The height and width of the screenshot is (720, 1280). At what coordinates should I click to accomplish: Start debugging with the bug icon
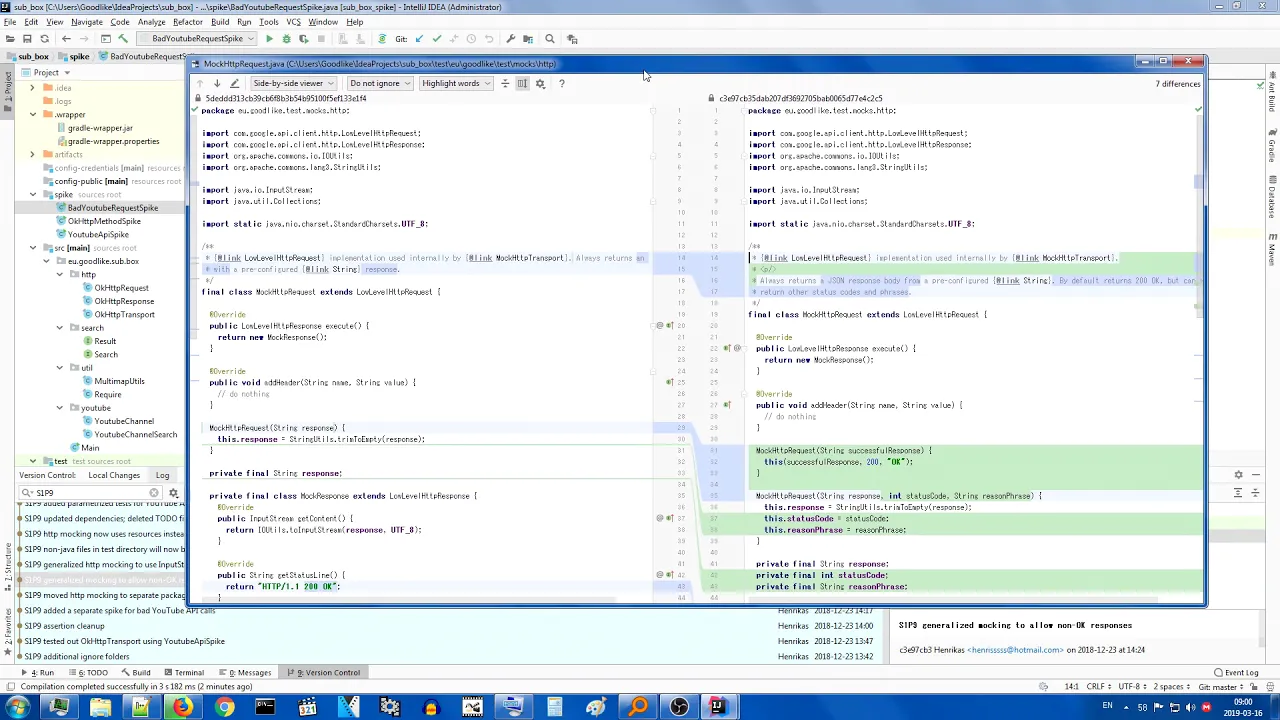[x=286, y=39]
